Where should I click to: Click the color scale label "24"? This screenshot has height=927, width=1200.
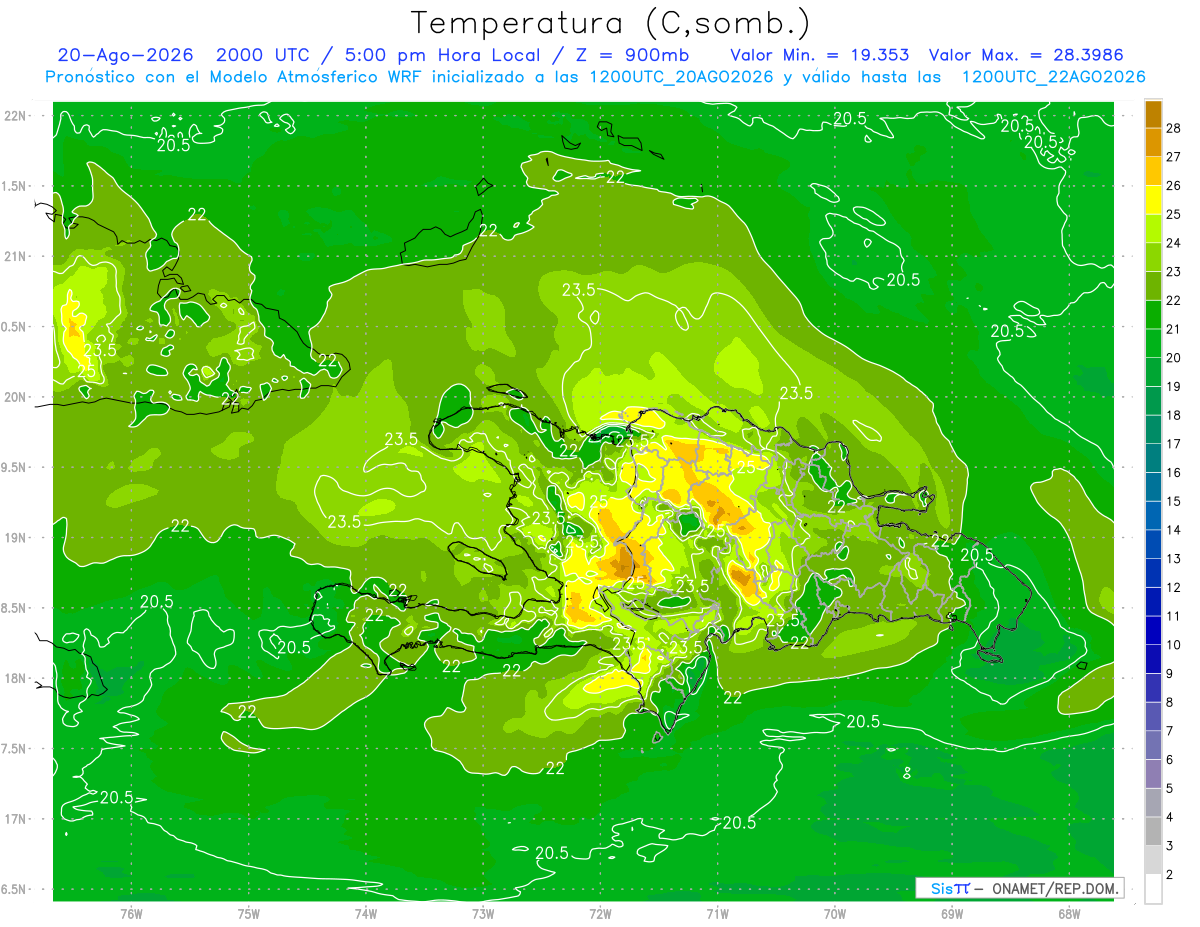pyautogui.click(x=1174, y=243)
